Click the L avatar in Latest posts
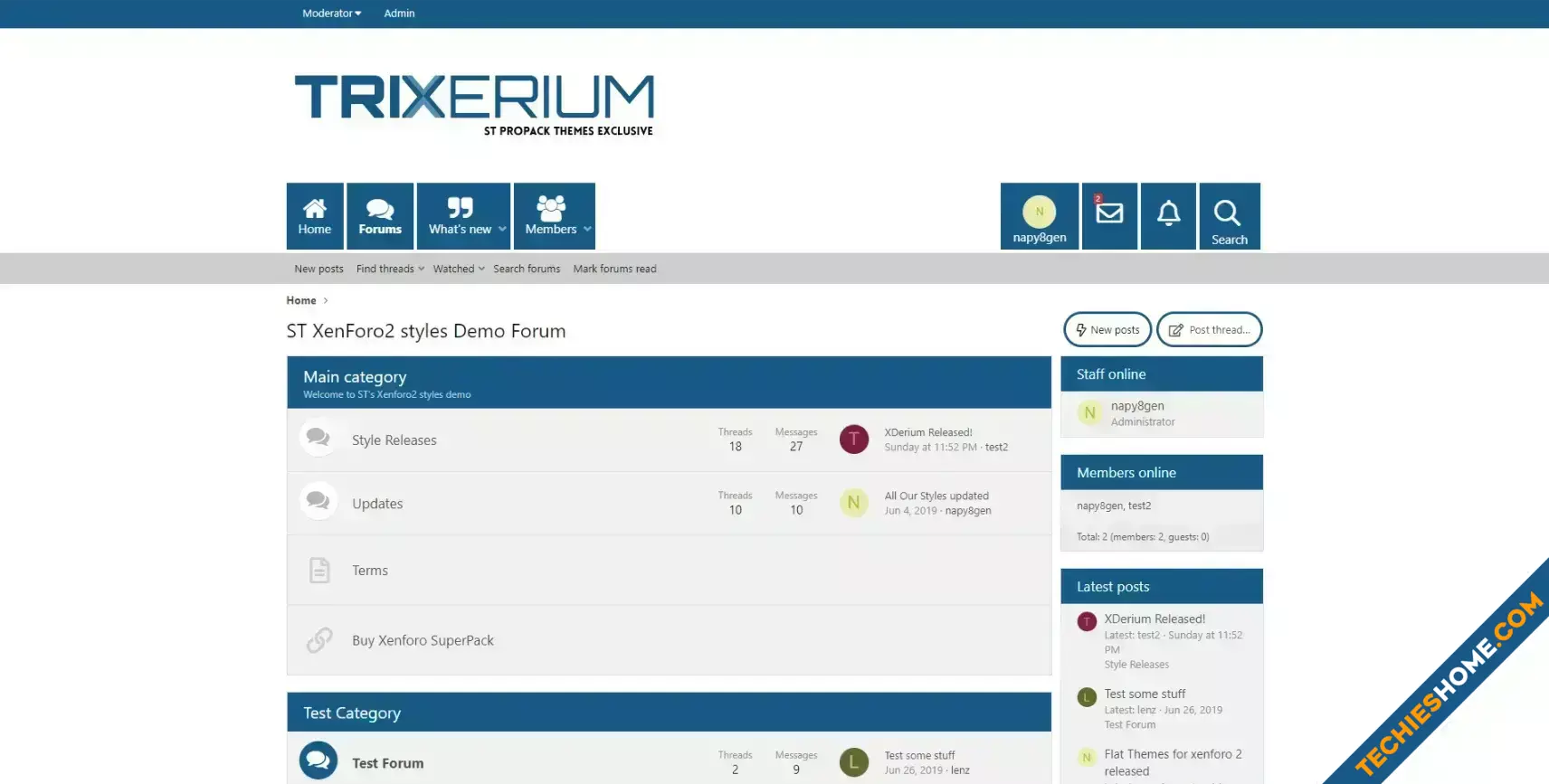1549x784 pixels. click(x=1087, y=697)
